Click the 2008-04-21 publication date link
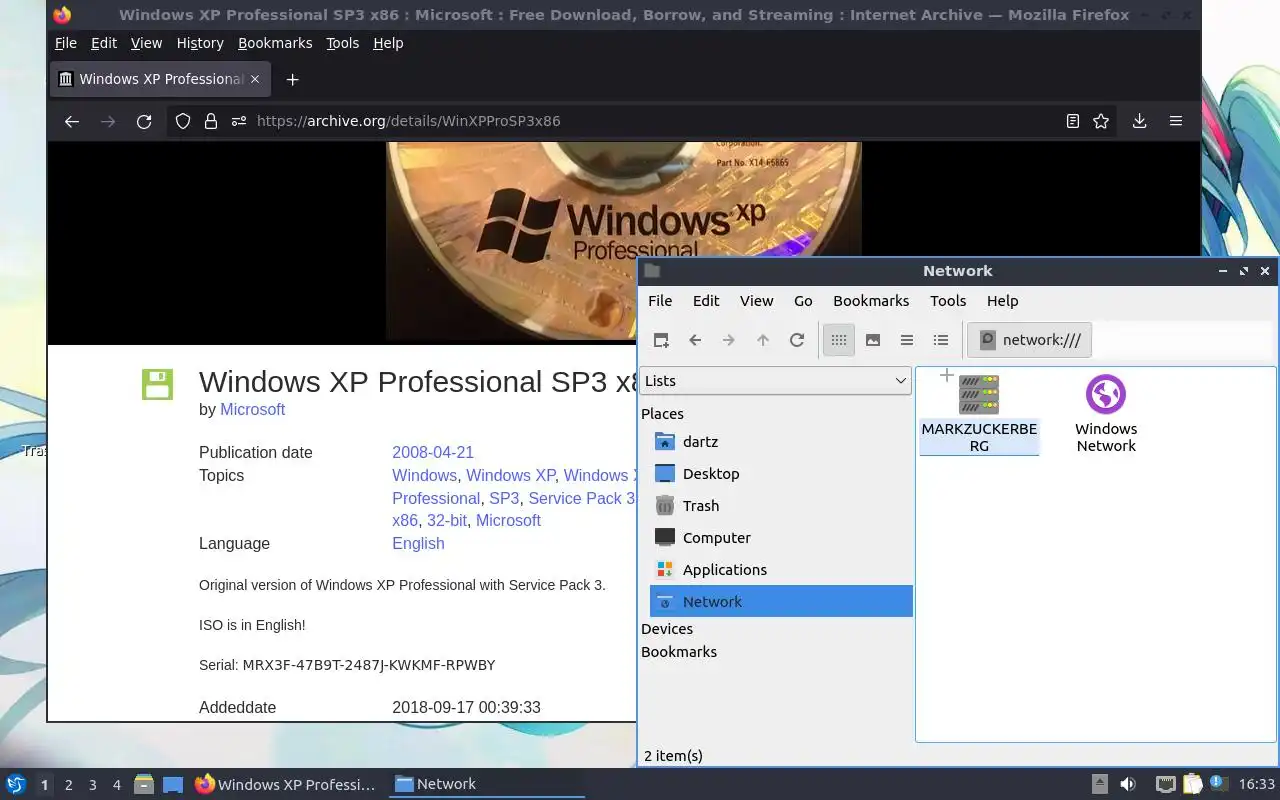 click(433, 453)
